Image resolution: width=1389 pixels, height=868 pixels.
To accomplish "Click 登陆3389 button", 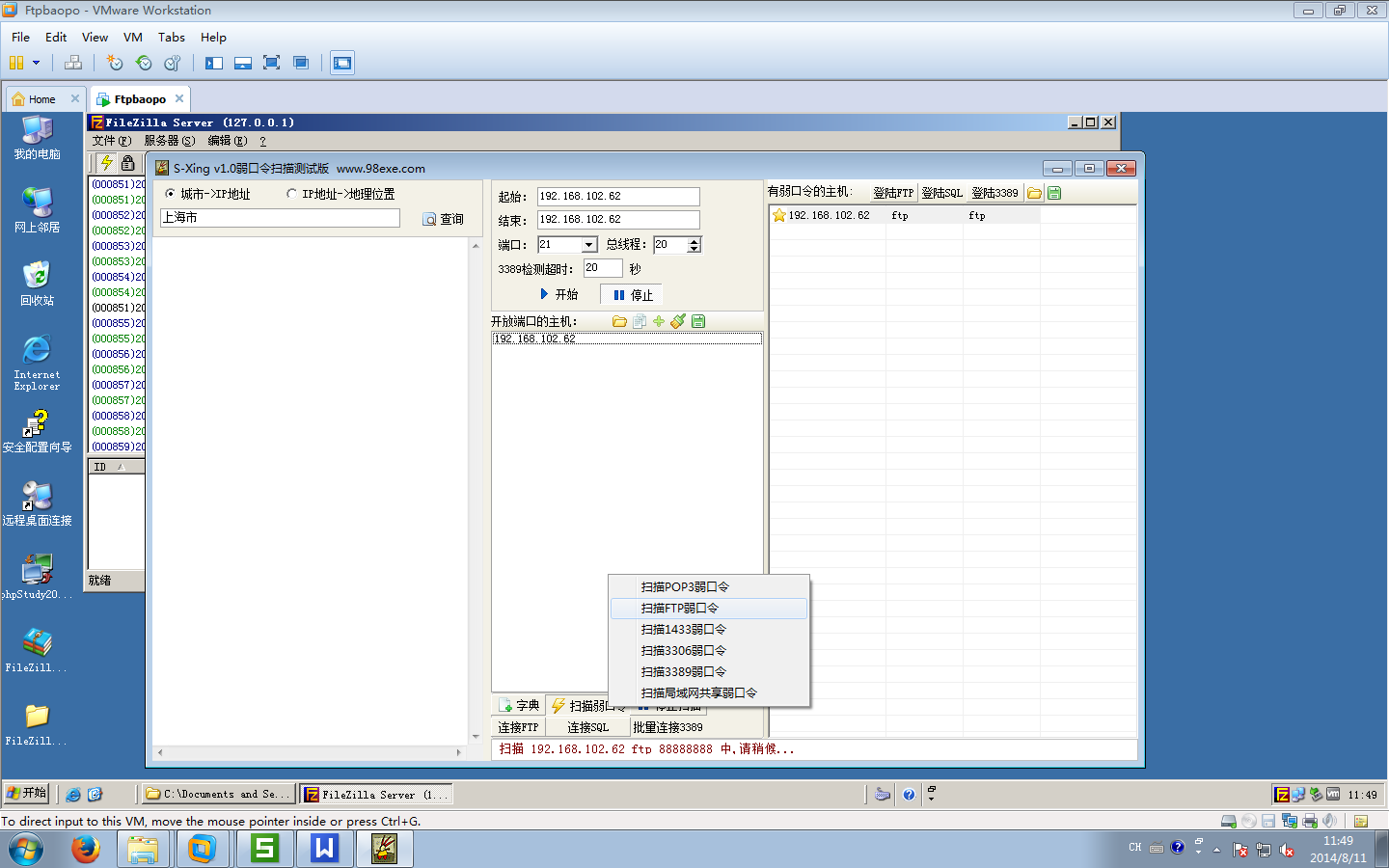I will pos(994,193).
